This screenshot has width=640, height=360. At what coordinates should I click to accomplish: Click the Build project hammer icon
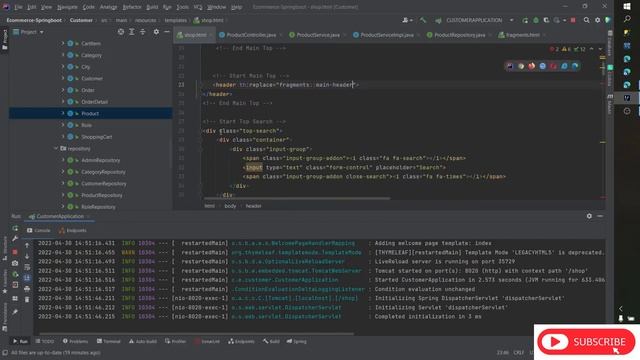[x=423, y=20]
